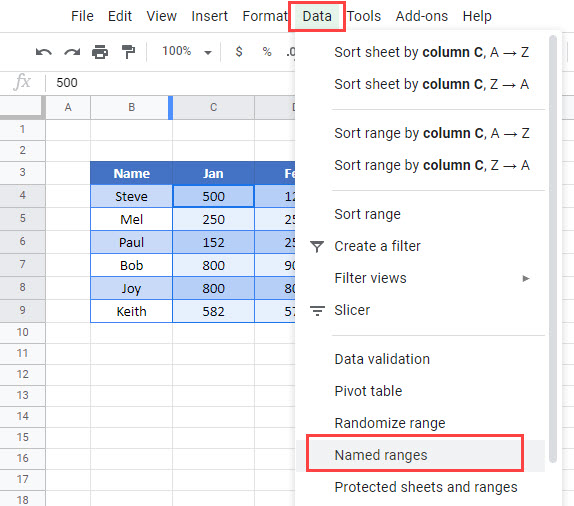Viewport: 574px width, 506px height.
Task: Click the Name header cell
Action: 131,173
